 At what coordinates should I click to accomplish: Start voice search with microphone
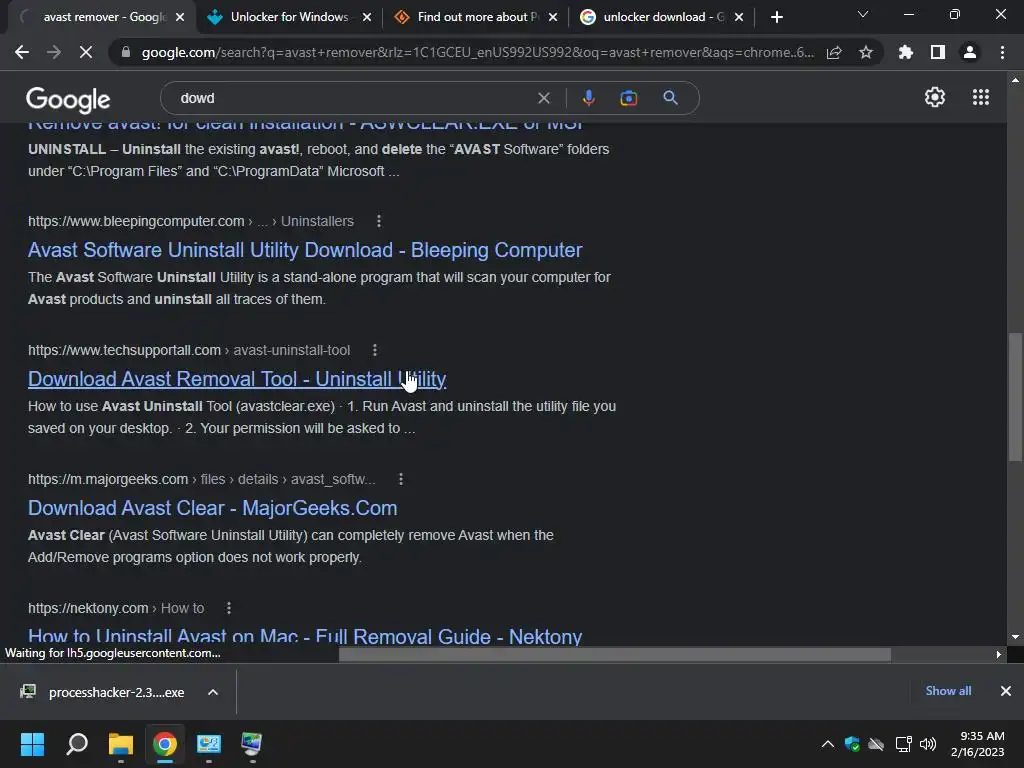[588, 98]
